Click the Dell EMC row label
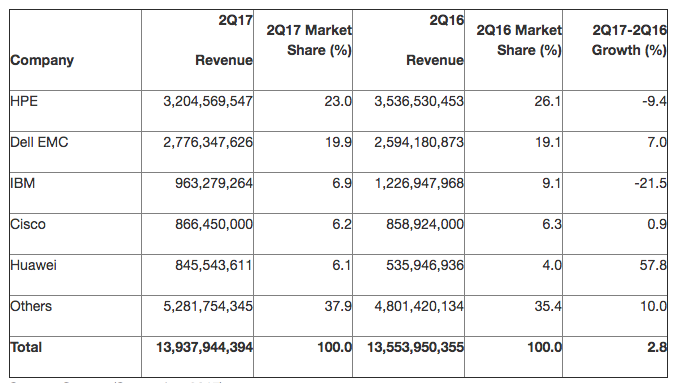Screen dimensions: 681x383 tap(39, 142)
